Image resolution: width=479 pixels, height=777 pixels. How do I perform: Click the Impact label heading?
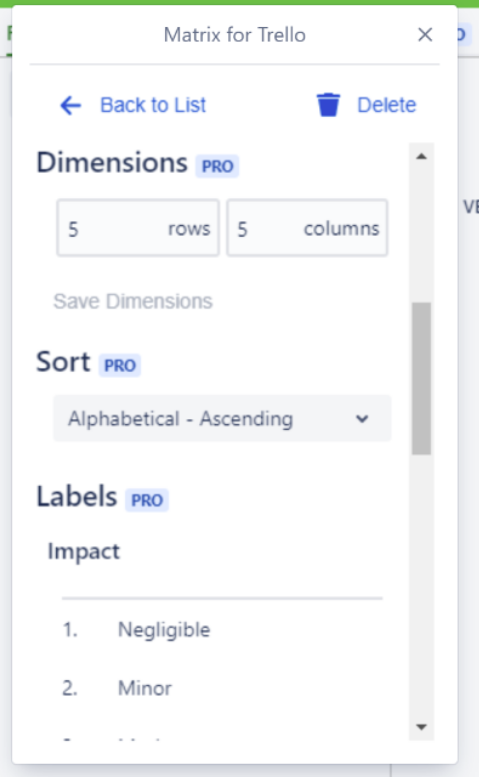[83, 552]
